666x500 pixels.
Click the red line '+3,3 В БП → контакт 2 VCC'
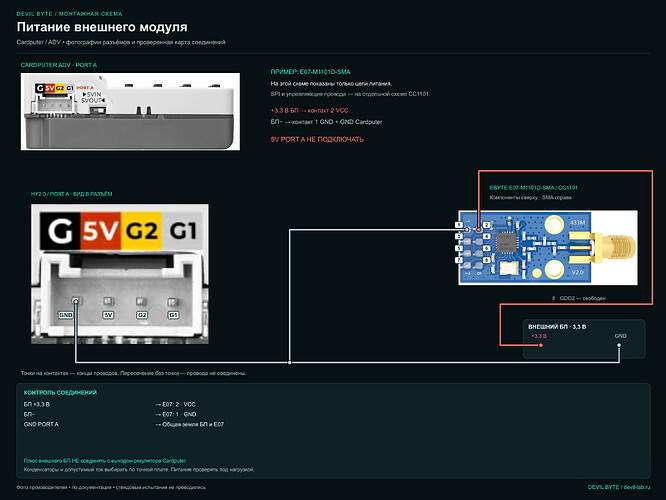(x=309, y=110)
